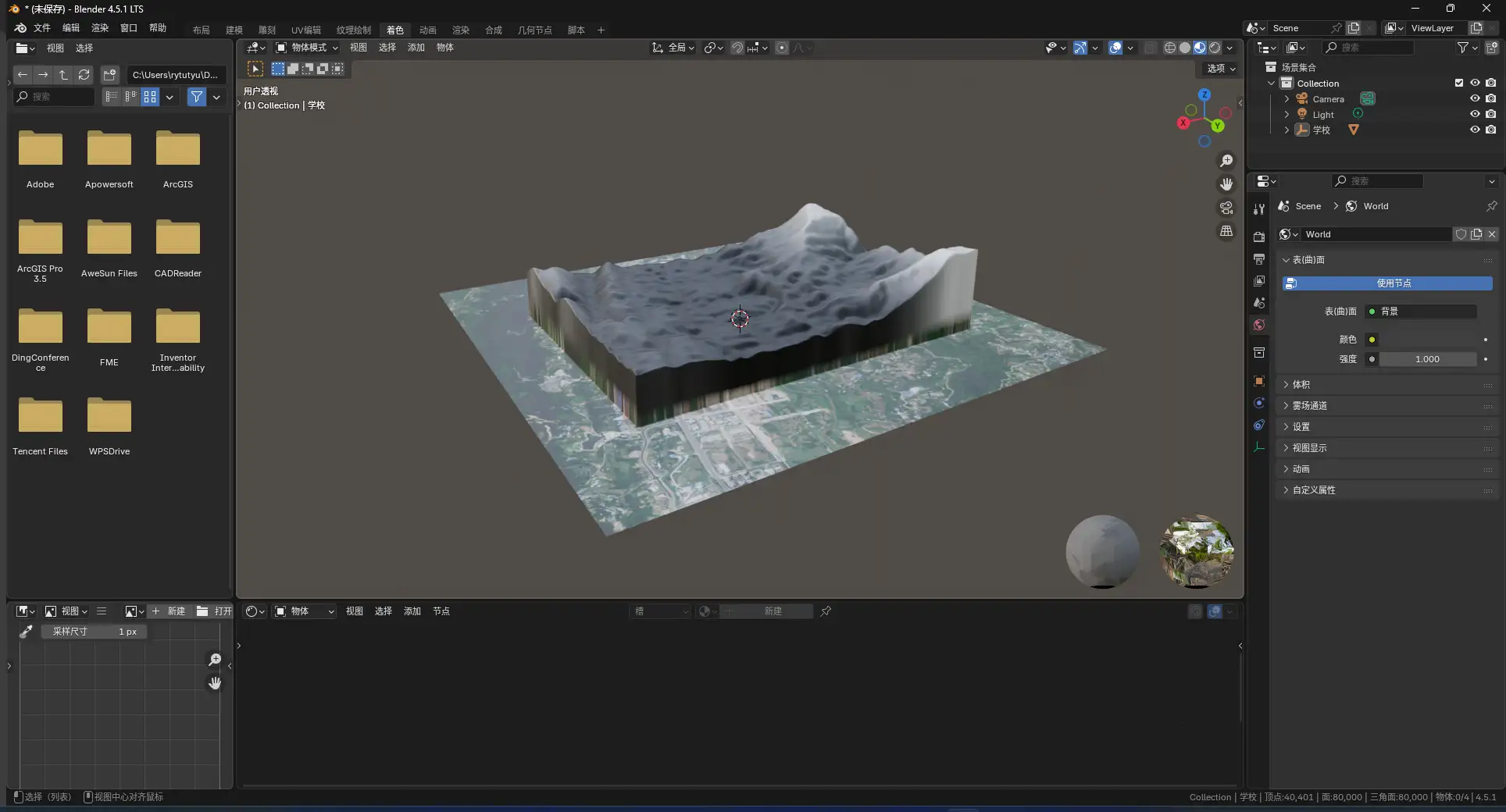Viewport: 1506px width, 812px height.
Task: Select the Render properties tab
Action: 1258,237
